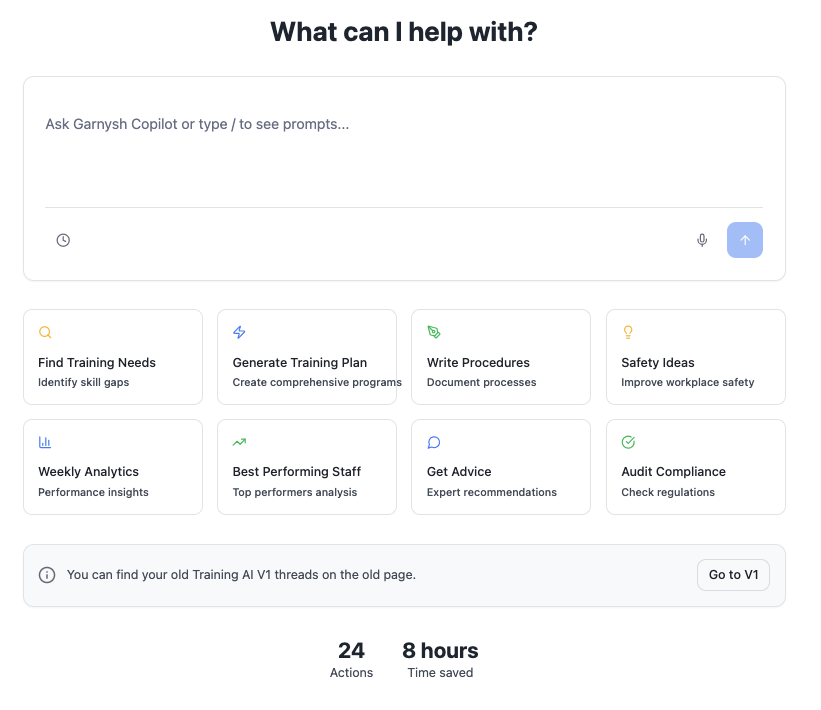Click the trending arrow icon on Best Performing Staff

(x=239, y=442)
